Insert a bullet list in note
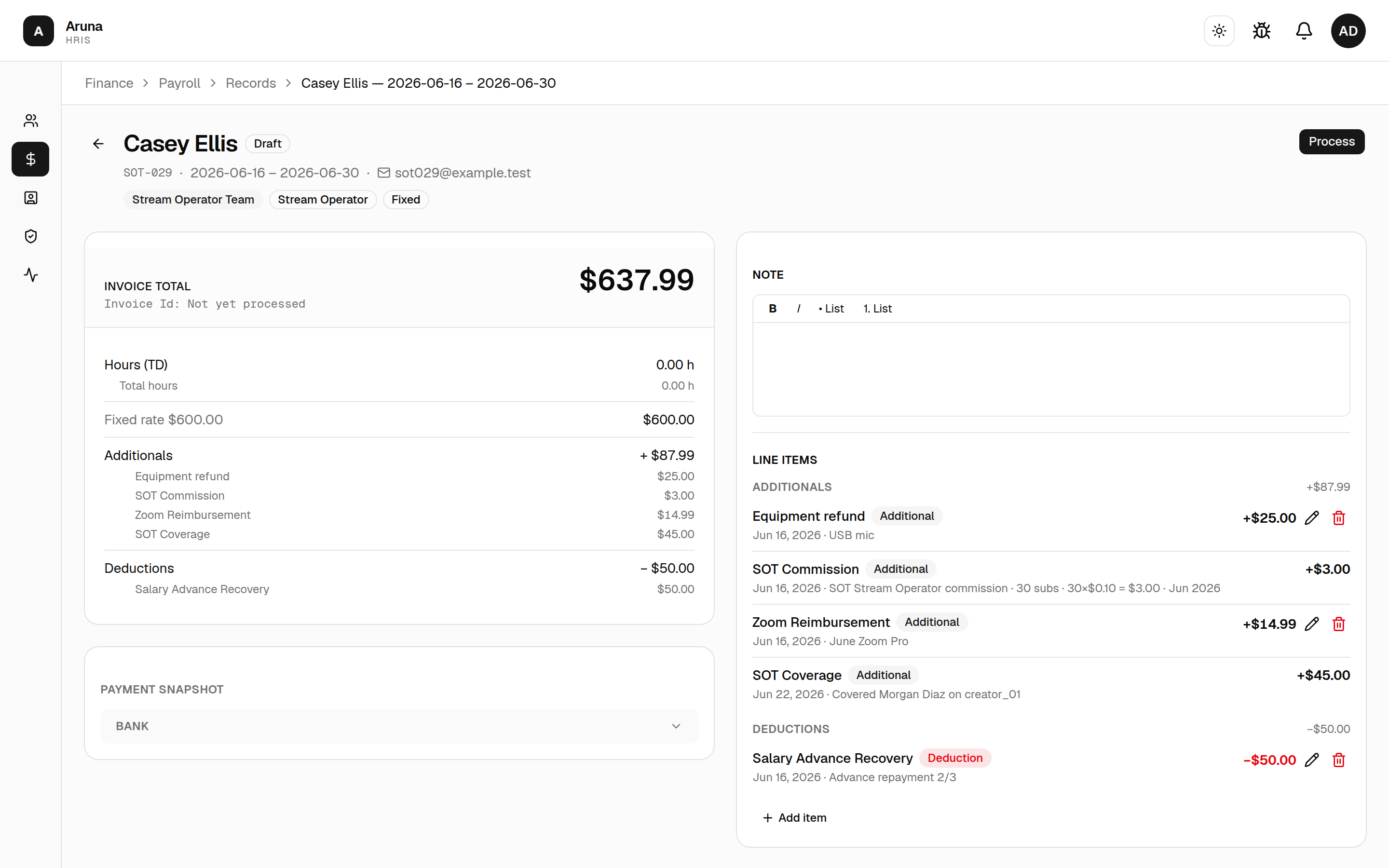The image size is (1389, 868). click(831, 309)
